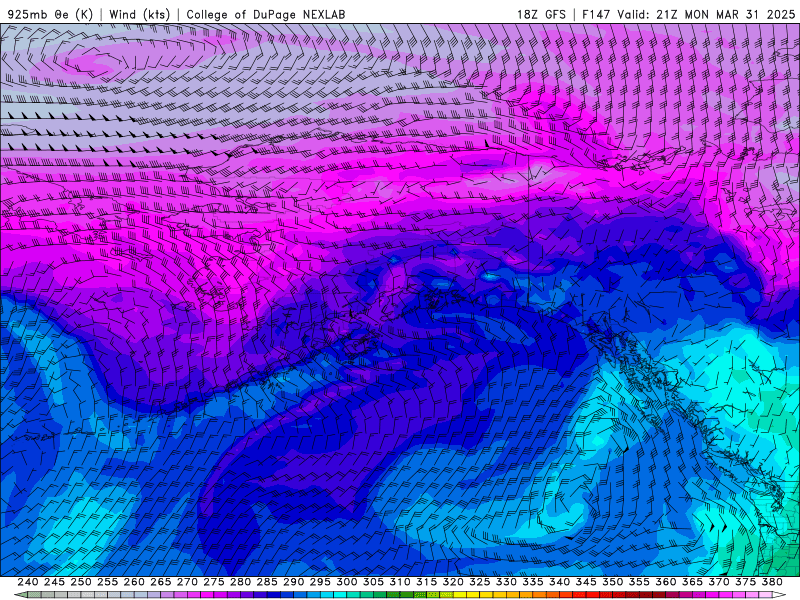
Task: Click the 280 value on the color scale
Action: (240, 582)
